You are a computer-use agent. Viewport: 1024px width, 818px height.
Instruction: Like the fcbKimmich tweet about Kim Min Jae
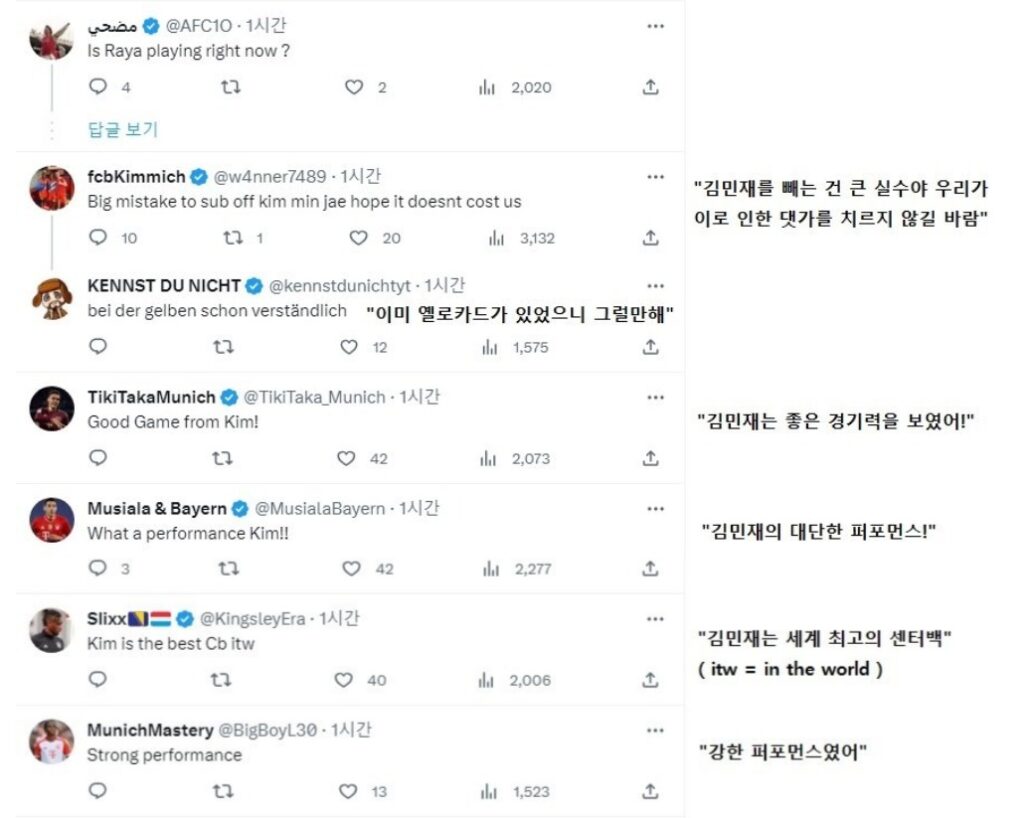click(359, 238)
